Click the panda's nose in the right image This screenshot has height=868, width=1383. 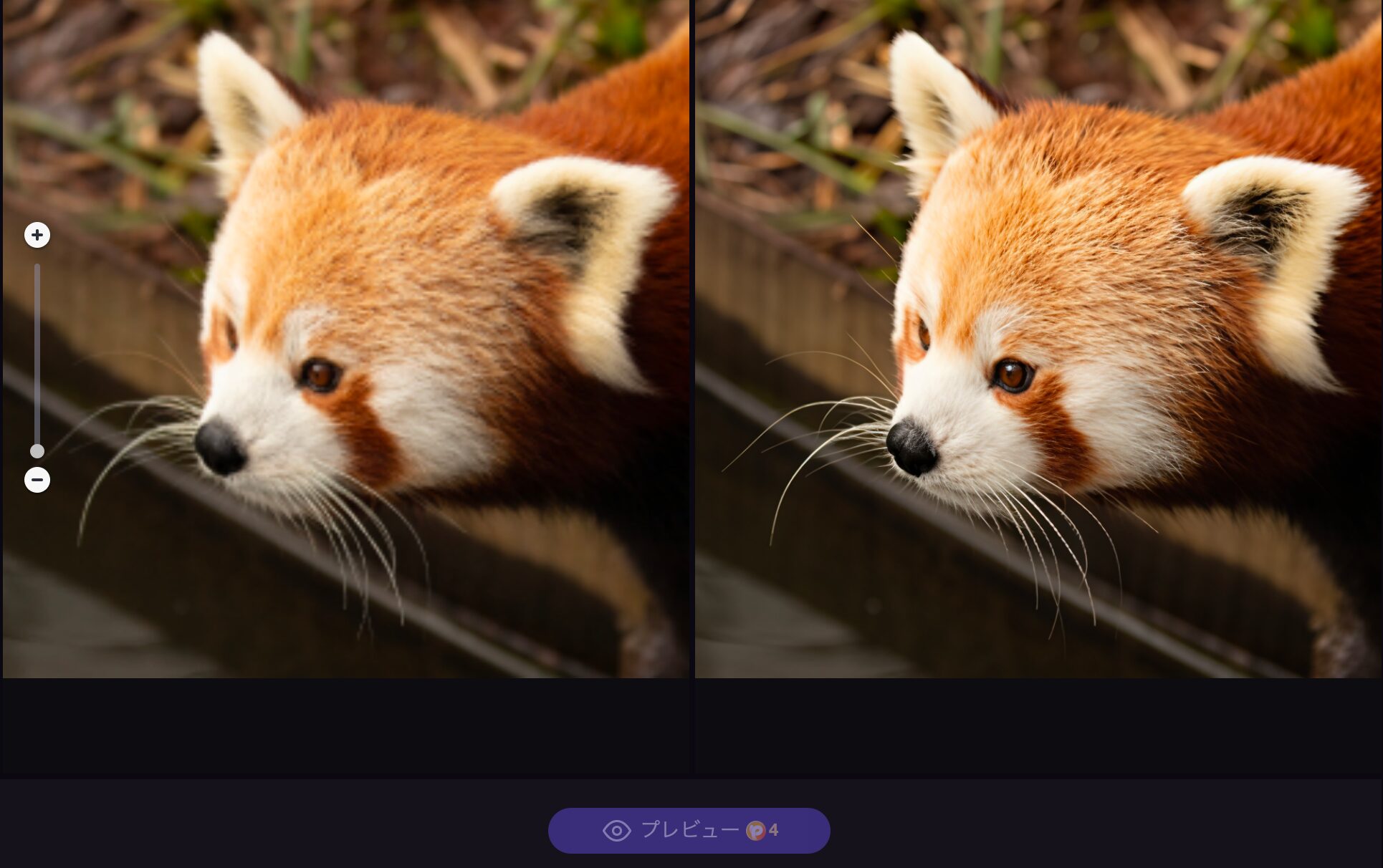point(911,448)
